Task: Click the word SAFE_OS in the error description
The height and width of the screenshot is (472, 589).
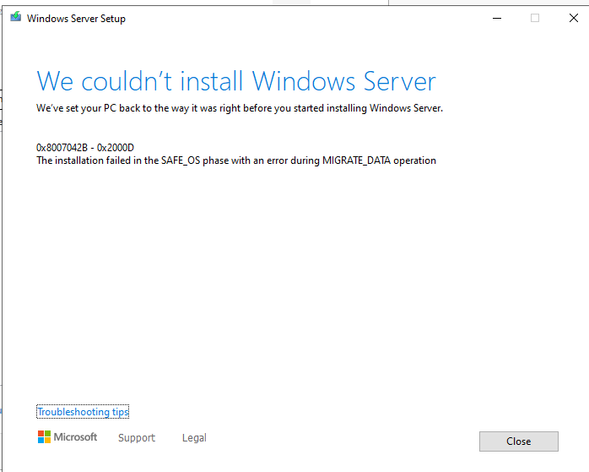Action: coord(180,161)
